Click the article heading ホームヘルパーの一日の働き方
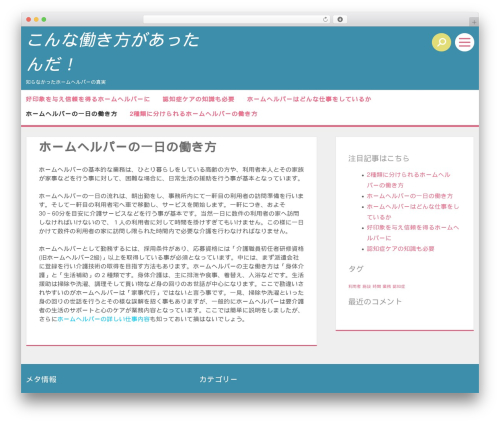Viewport: 500px width, 423px height. [128, 147]
